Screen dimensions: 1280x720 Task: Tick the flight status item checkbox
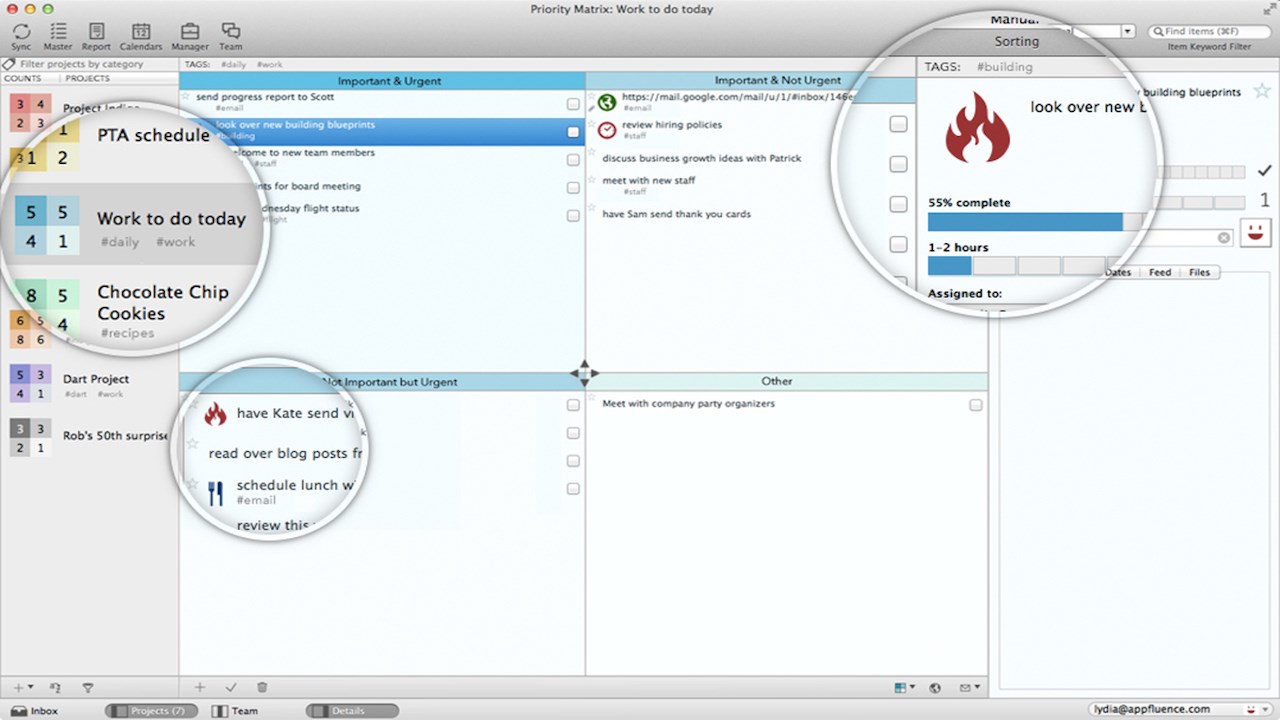573,216
